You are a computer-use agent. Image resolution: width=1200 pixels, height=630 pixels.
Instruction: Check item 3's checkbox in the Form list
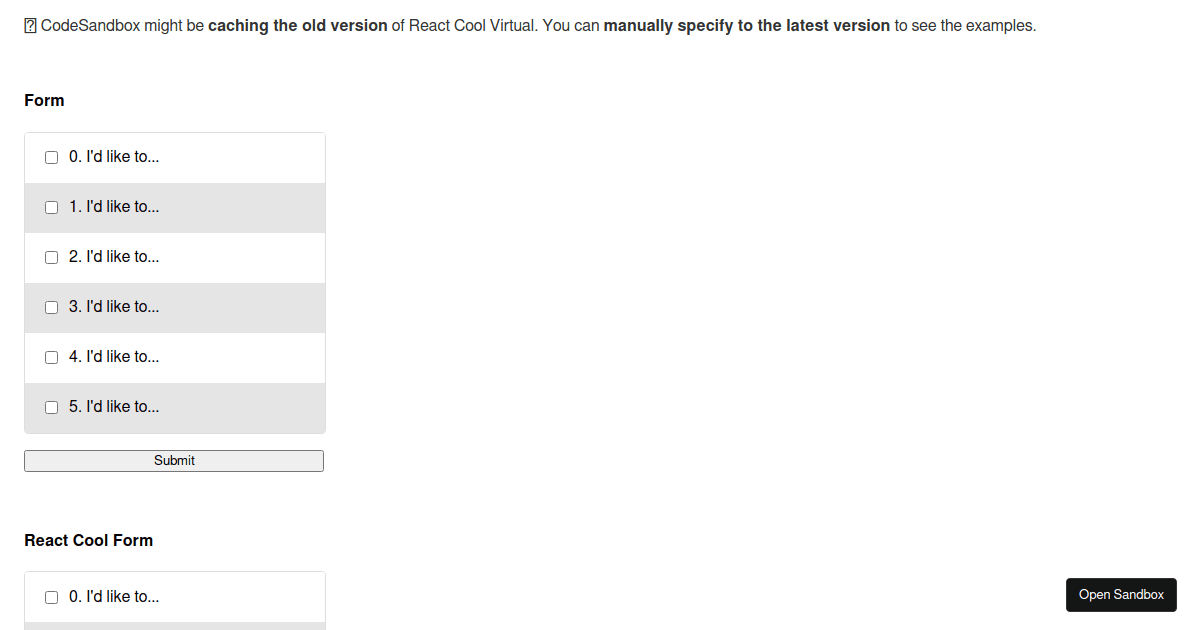(51, 307)
